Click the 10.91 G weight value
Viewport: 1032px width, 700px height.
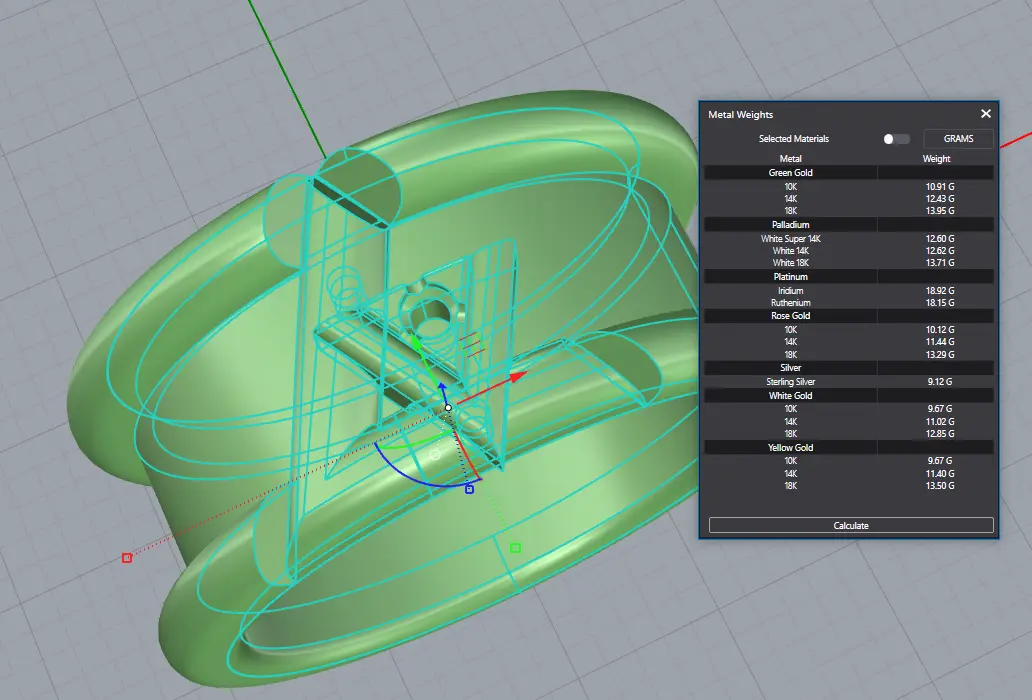[x=940, y=187]
